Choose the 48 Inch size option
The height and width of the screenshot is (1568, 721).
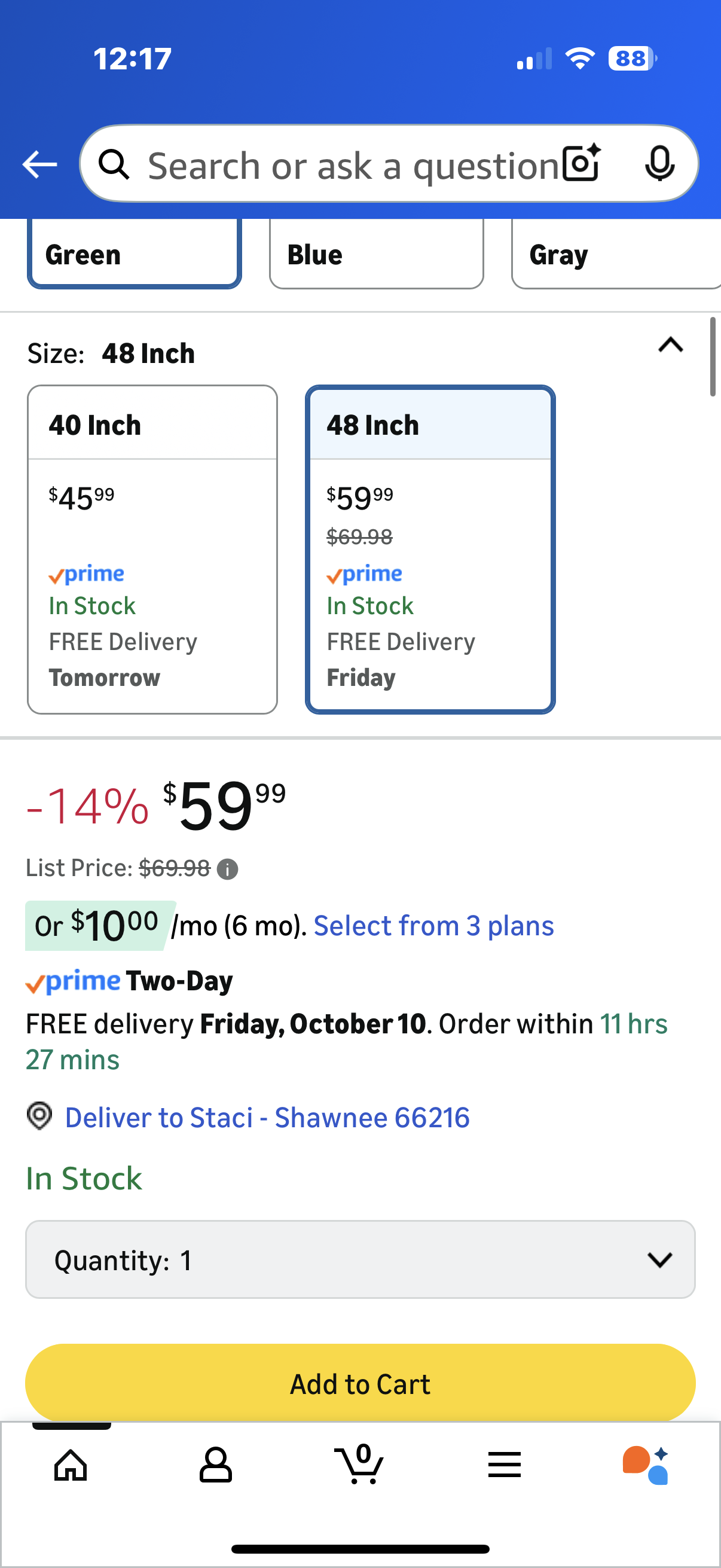point(430,548)
